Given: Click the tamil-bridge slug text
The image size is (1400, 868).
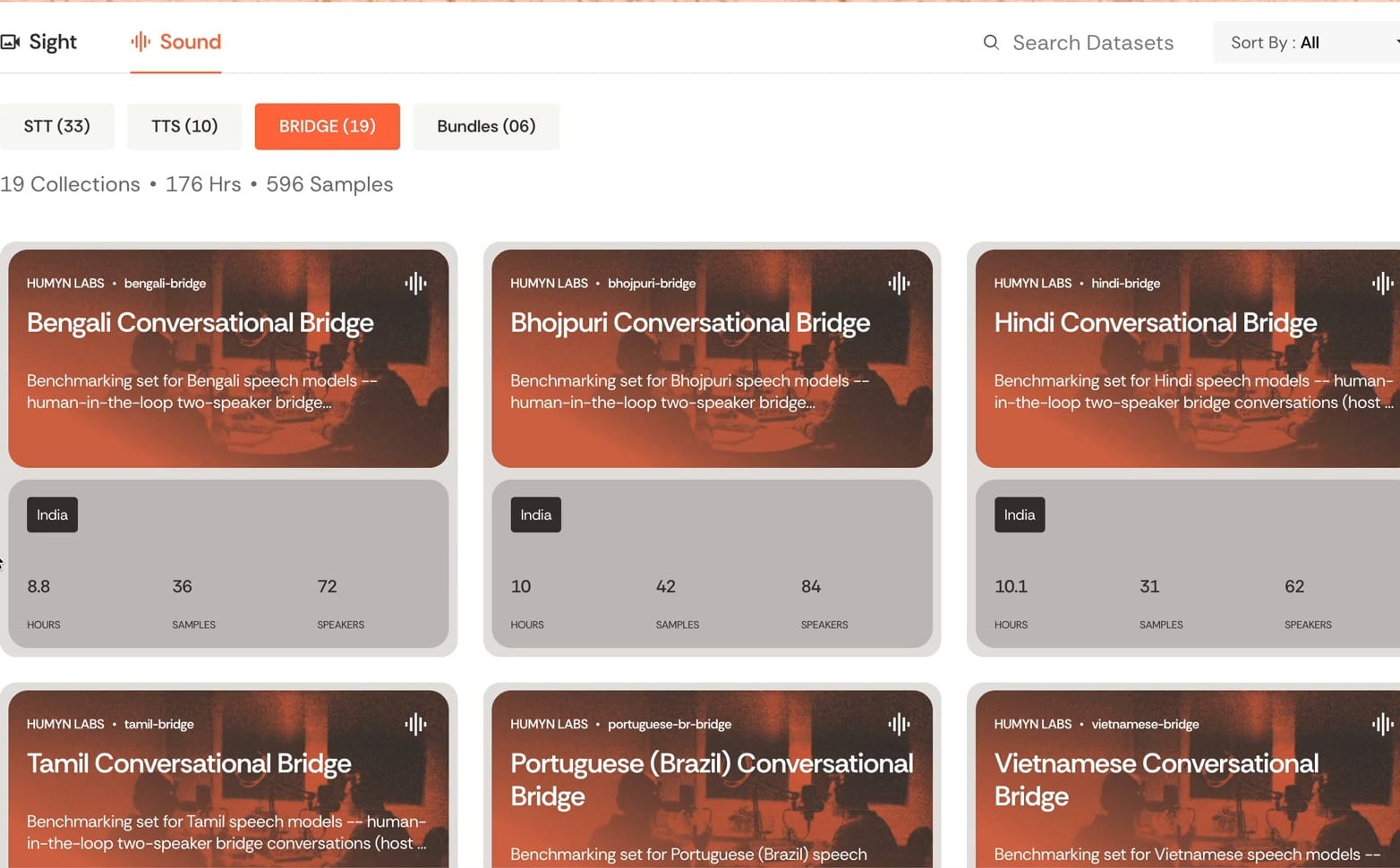Looking at the screenshot, I should click(x=158, y=724).
